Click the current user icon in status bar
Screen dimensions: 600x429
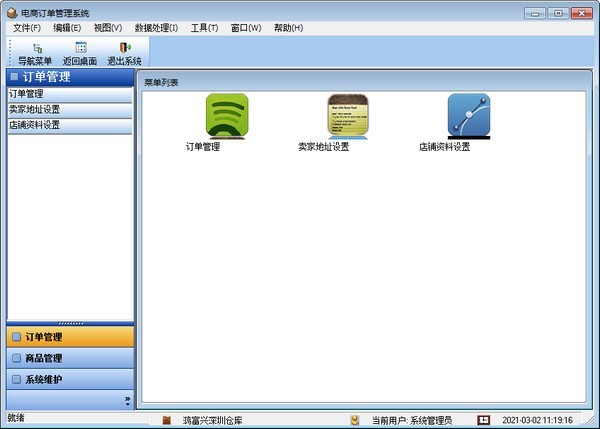[355, 420]
